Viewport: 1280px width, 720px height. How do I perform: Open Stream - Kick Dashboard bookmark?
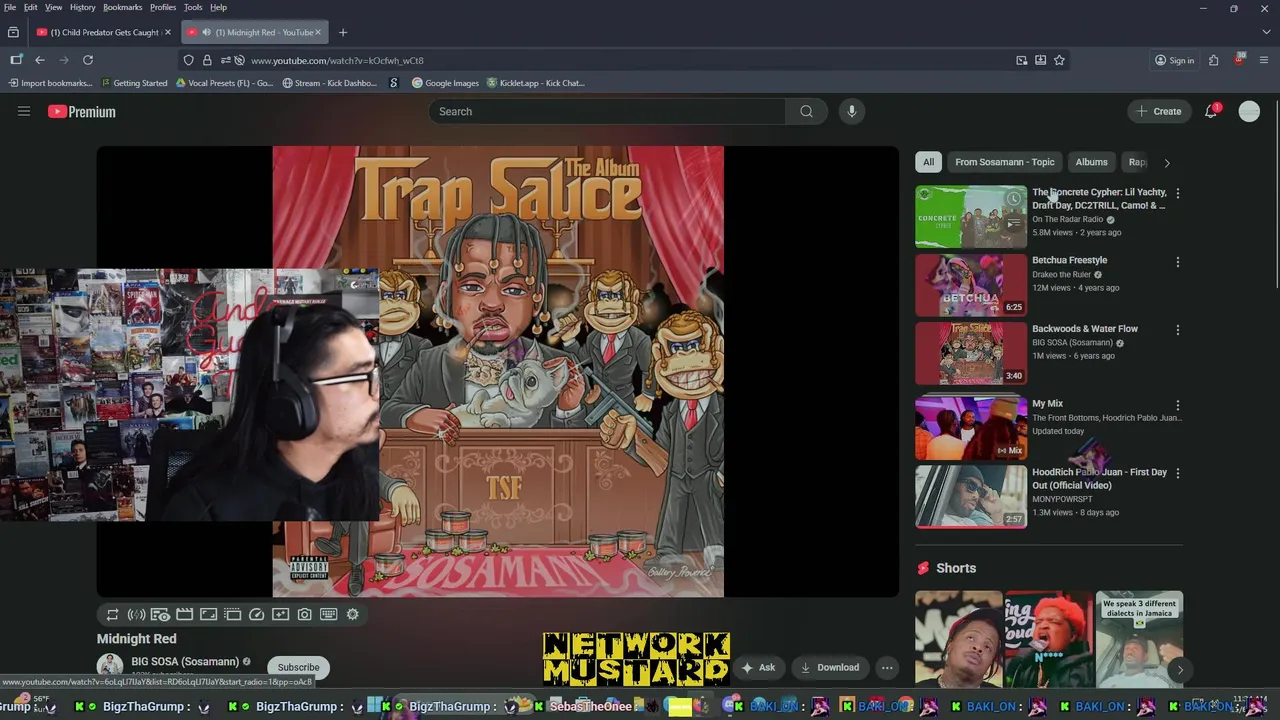click(x=330, y=83)
